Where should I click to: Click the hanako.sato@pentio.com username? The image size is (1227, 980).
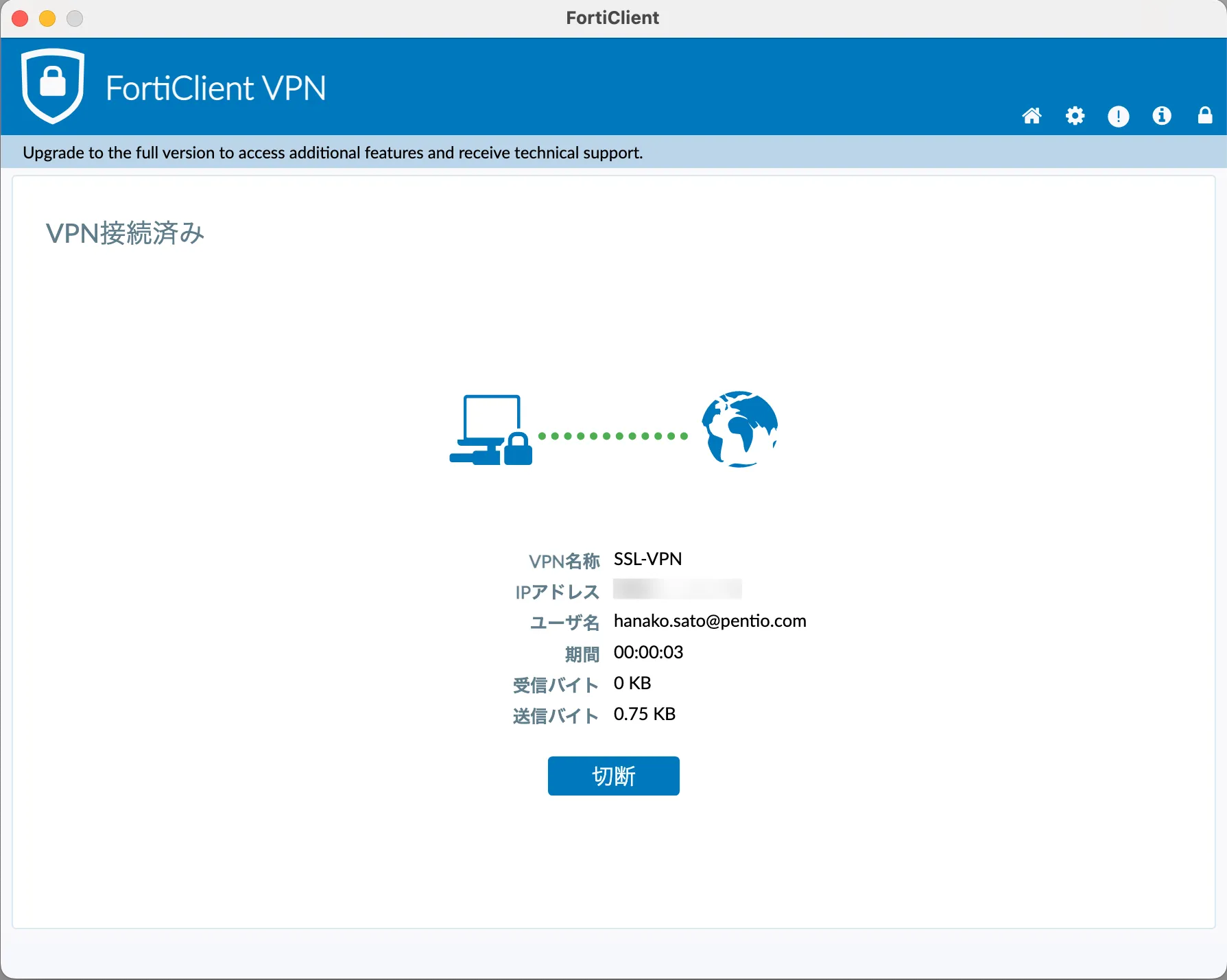point(709,621)
